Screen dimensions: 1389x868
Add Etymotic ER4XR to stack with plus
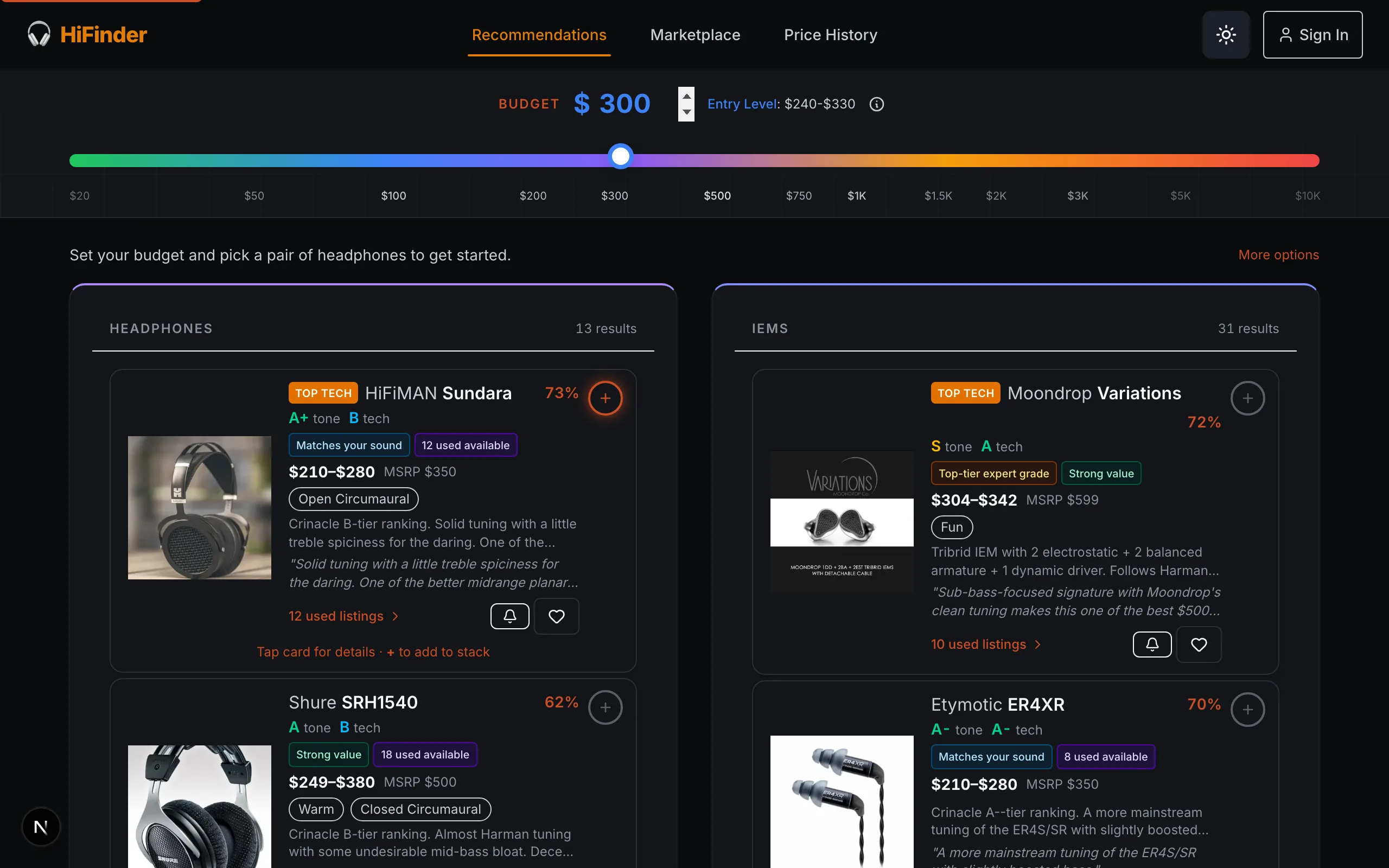pos(1247,710)
